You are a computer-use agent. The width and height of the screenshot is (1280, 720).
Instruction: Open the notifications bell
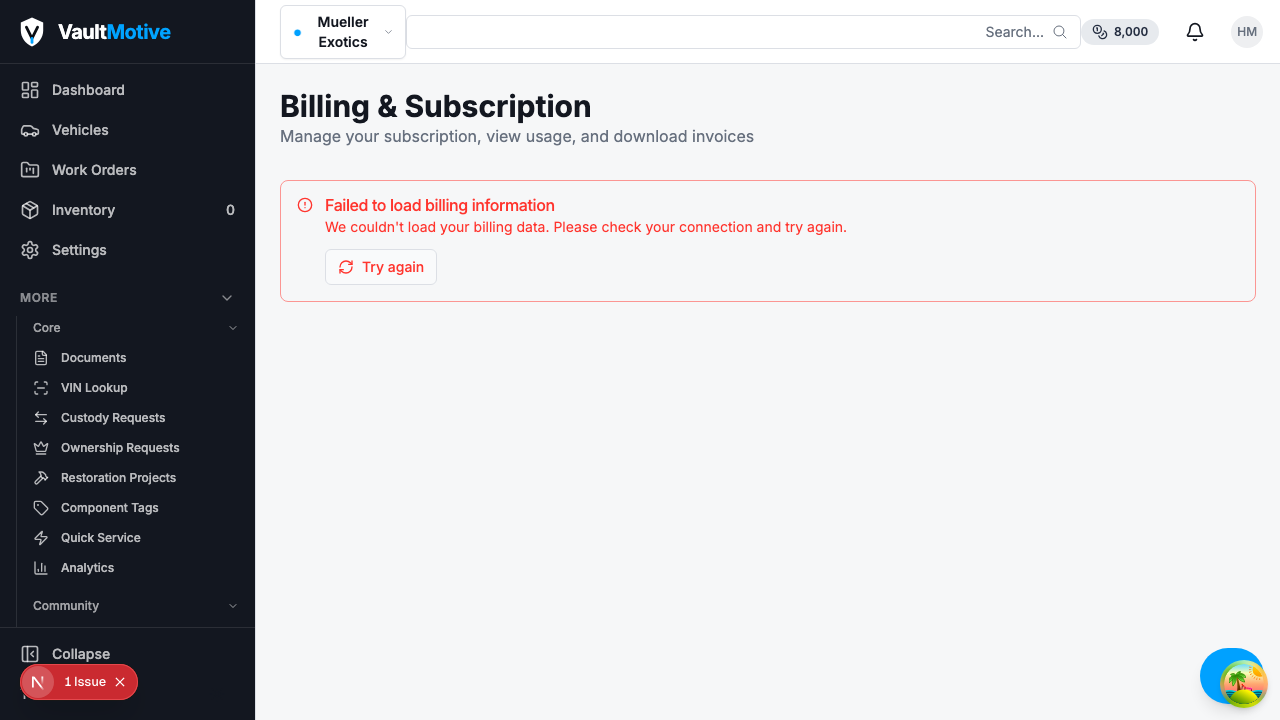click(x=1195, y=32)
